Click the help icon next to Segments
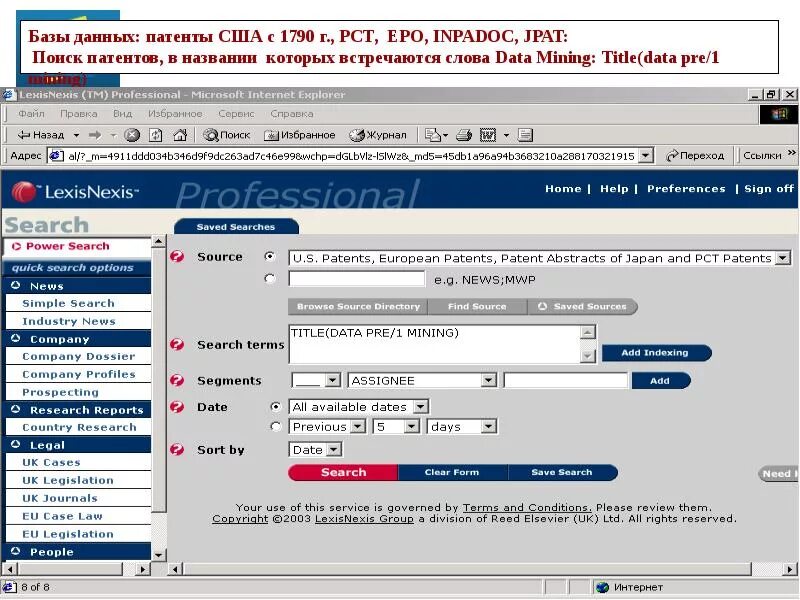 (177, 381)
